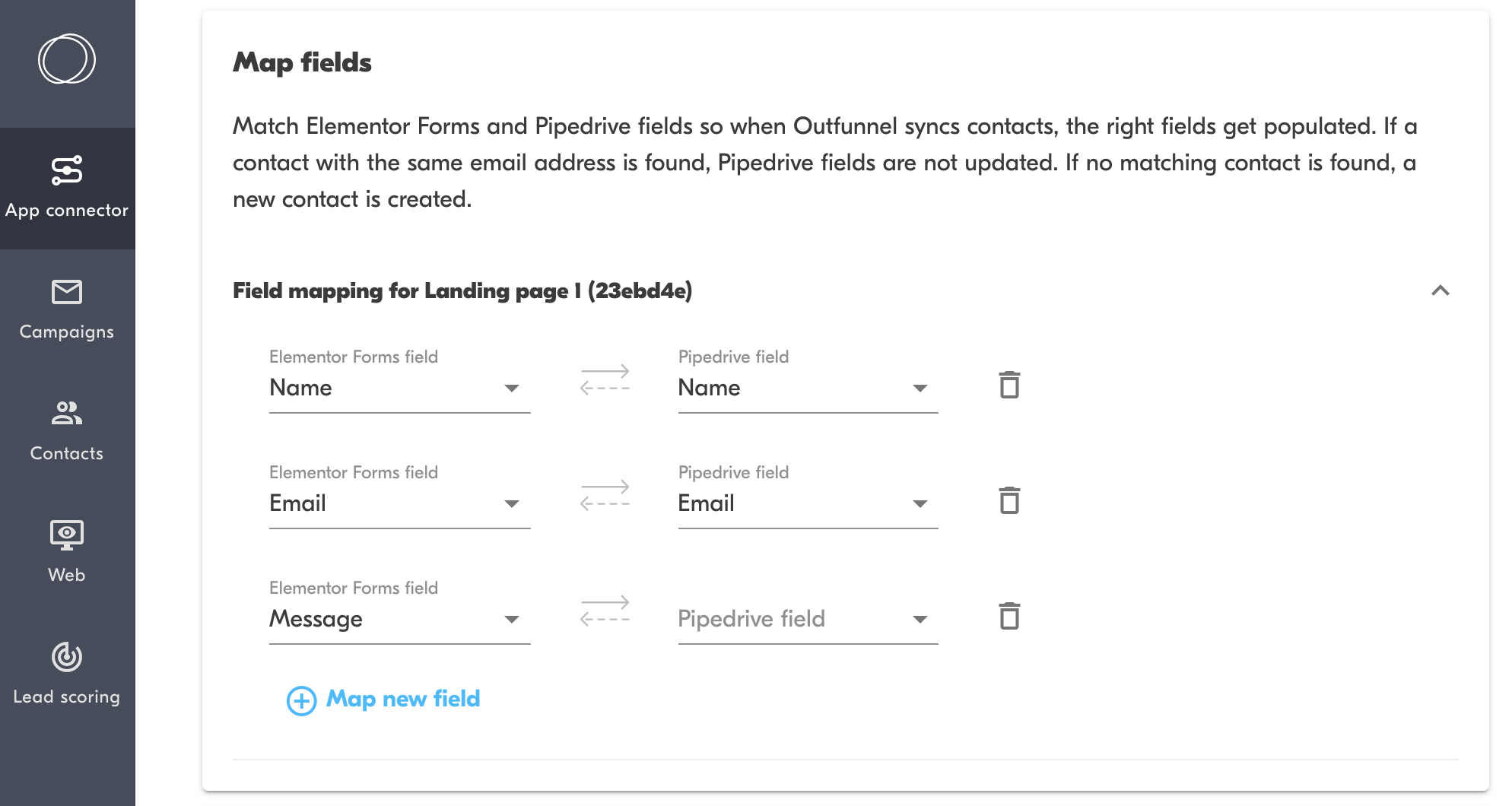Screen dimensions: 1512x806
Task: Collapse the Landing page I field mapping
Action: [x=1440, y=290]
